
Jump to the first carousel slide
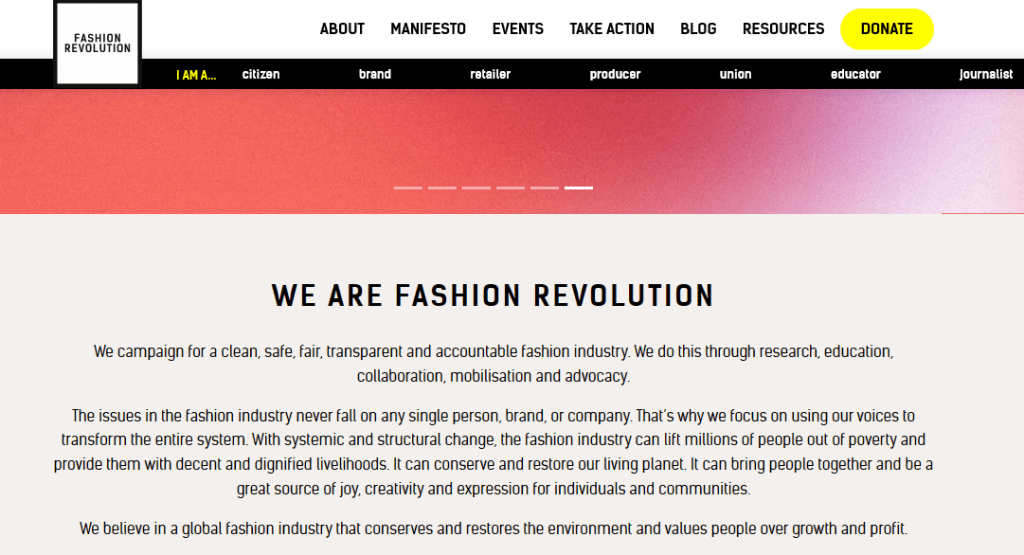pyautogui.click(x=408, y=187)
